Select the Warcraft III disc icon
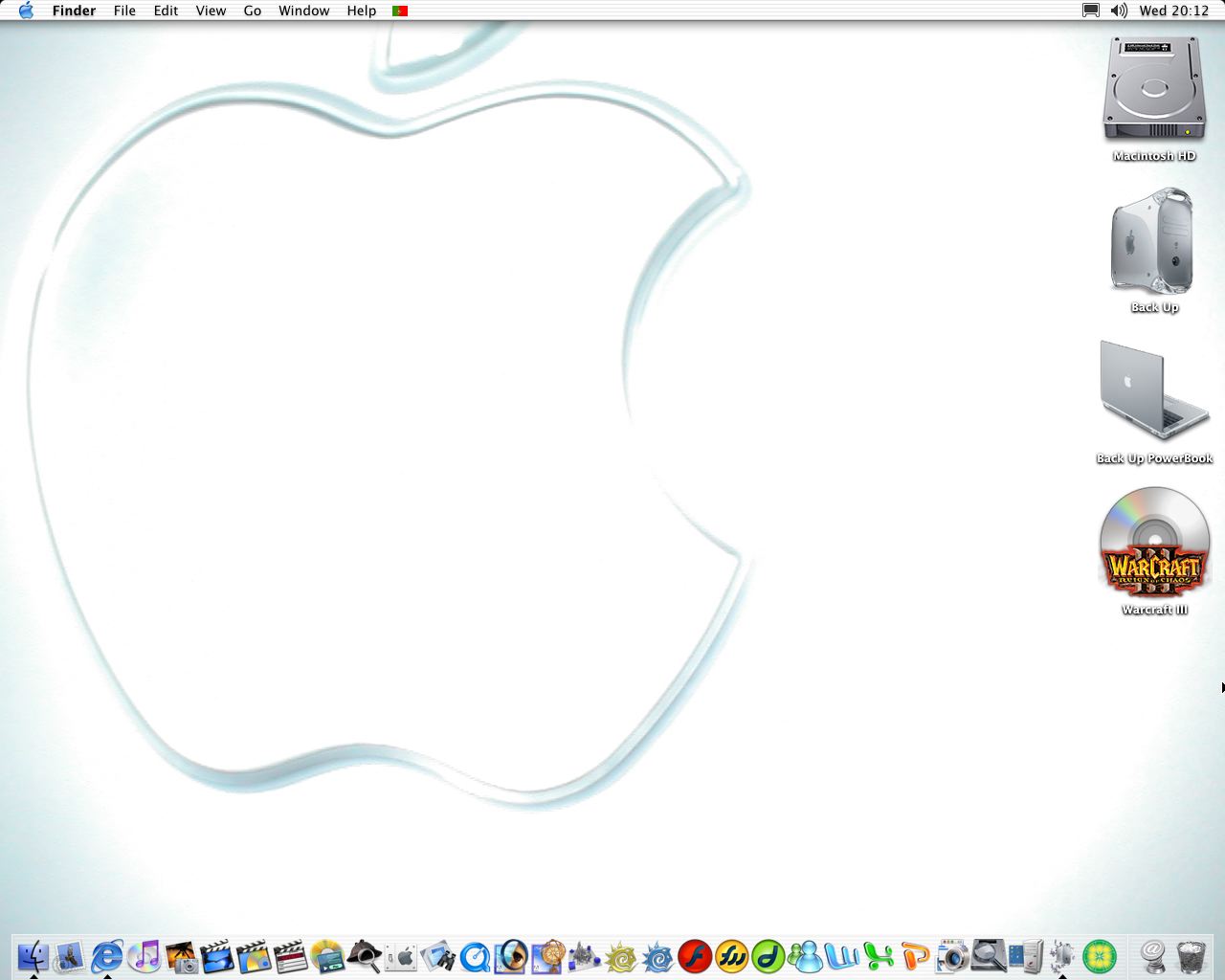1225x980 pixels. [1154, 544]
